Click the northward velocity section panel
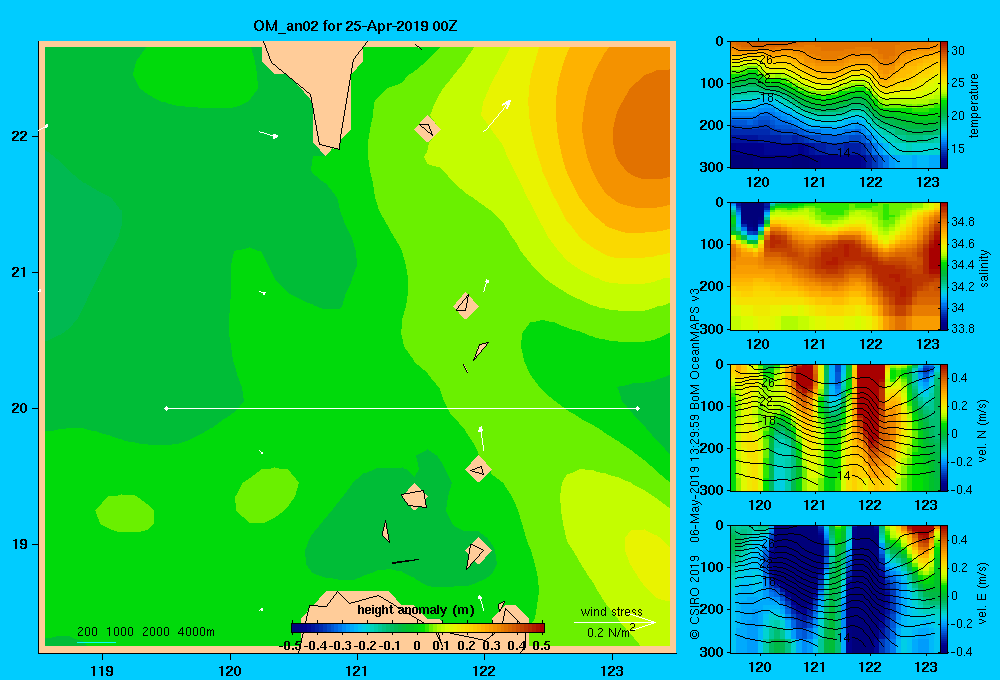The width and height of the screenshot is (1000, 680). pos(835,427)
